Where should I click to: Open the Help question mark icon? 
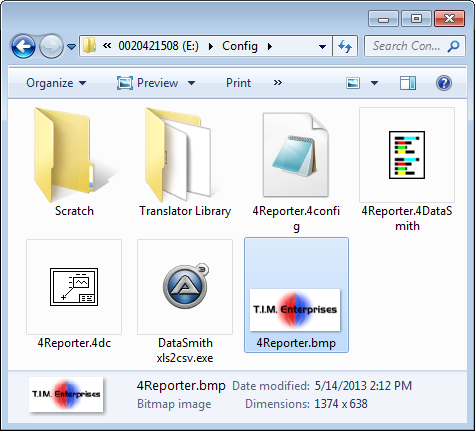click(444, 83)
